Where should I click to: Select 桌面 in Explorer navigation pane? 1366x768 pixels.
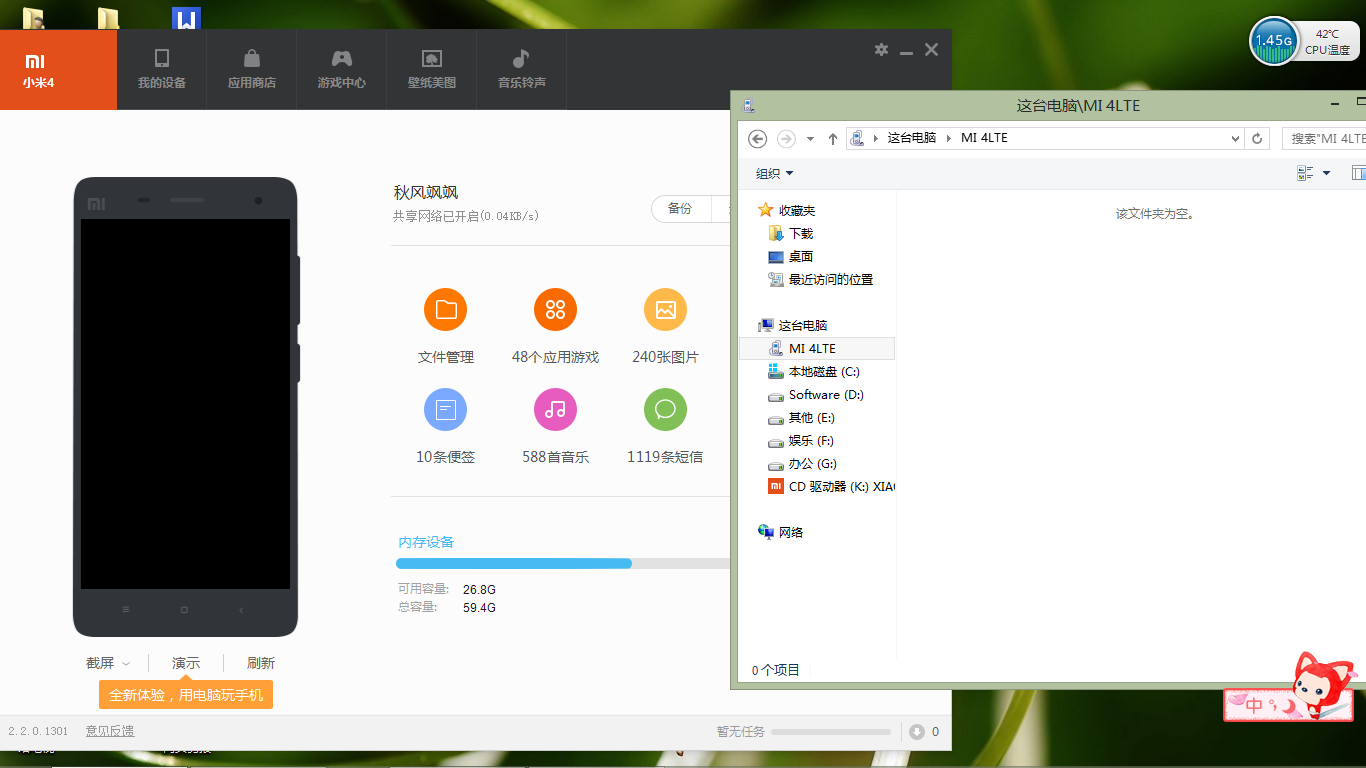tap(801, 256)
